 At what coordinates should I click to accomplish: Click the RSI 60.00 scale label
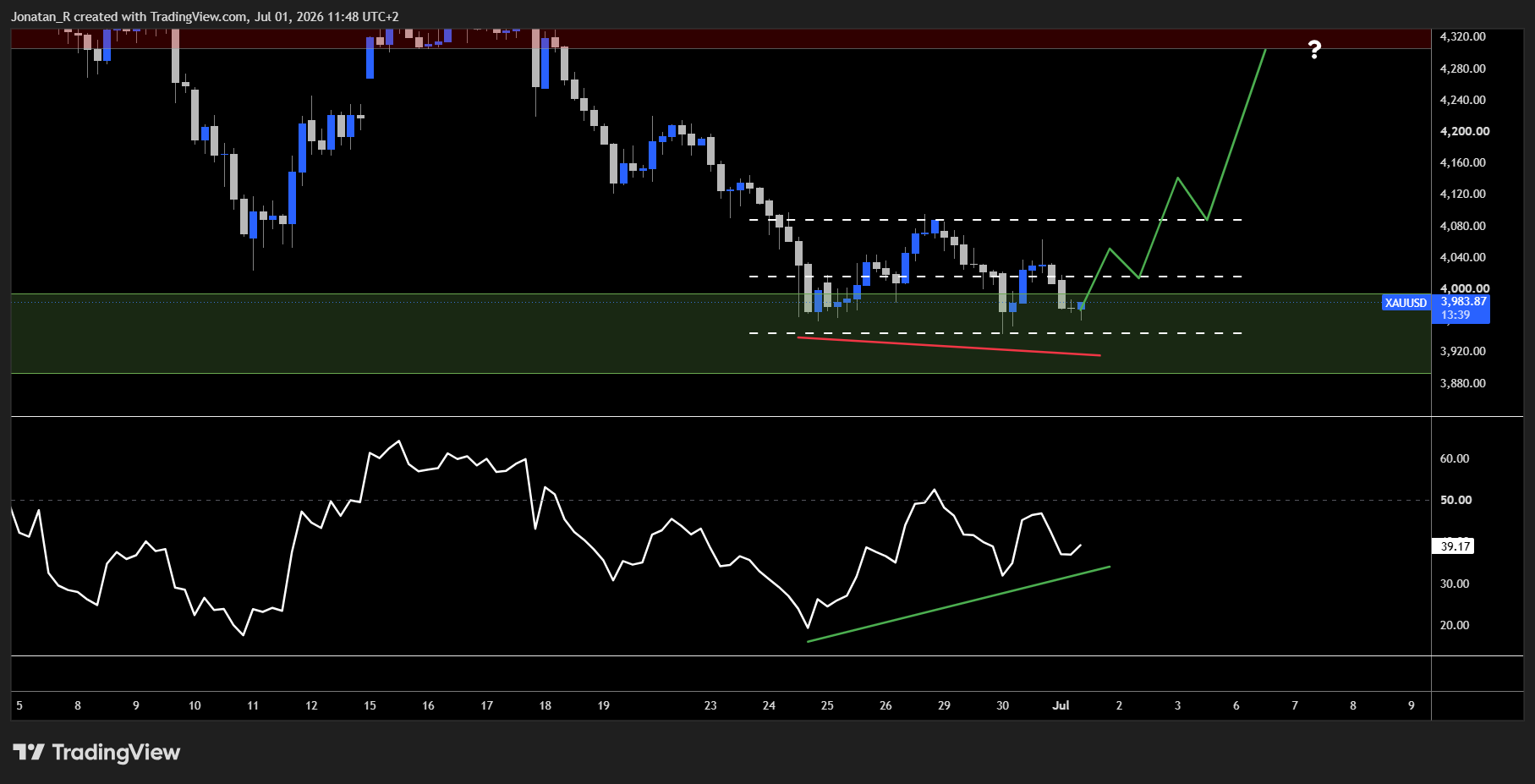pyautogui.click(x=1455, y=458)
